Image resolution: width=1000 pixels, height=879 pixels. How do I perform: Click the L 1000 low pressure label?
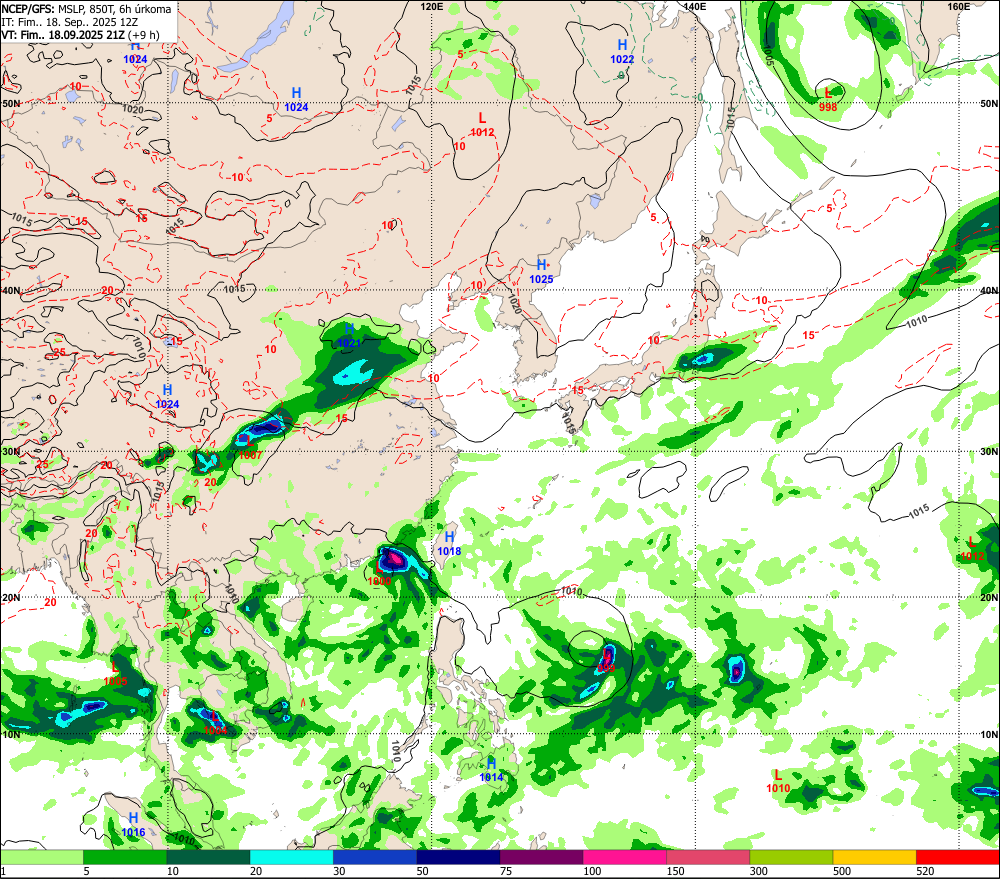tap(379, 573)
